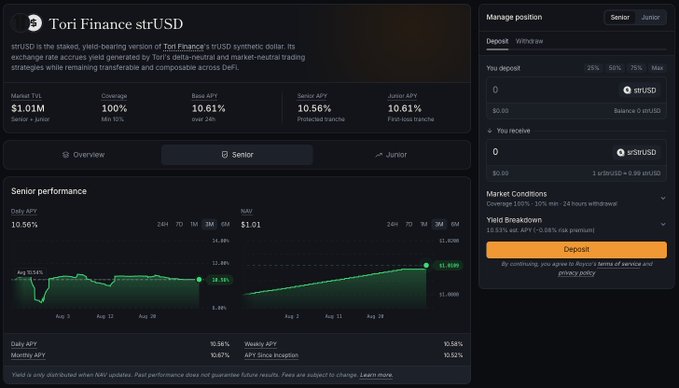Open the privacy policy link
This screenshot has width=679, height=388.
pyautogui.click(x=576, y=273)
